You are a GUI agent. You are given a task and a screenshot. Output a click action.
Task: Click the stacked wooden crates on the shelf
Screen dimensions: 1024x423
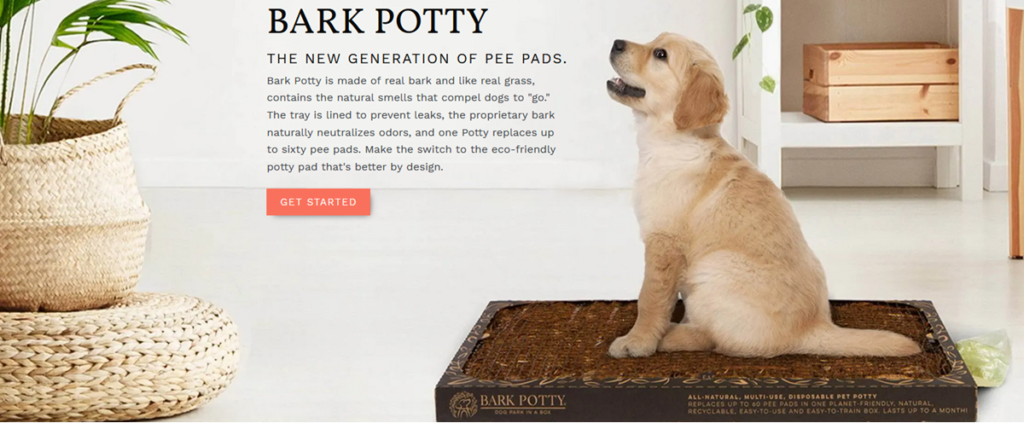(880, 82)
